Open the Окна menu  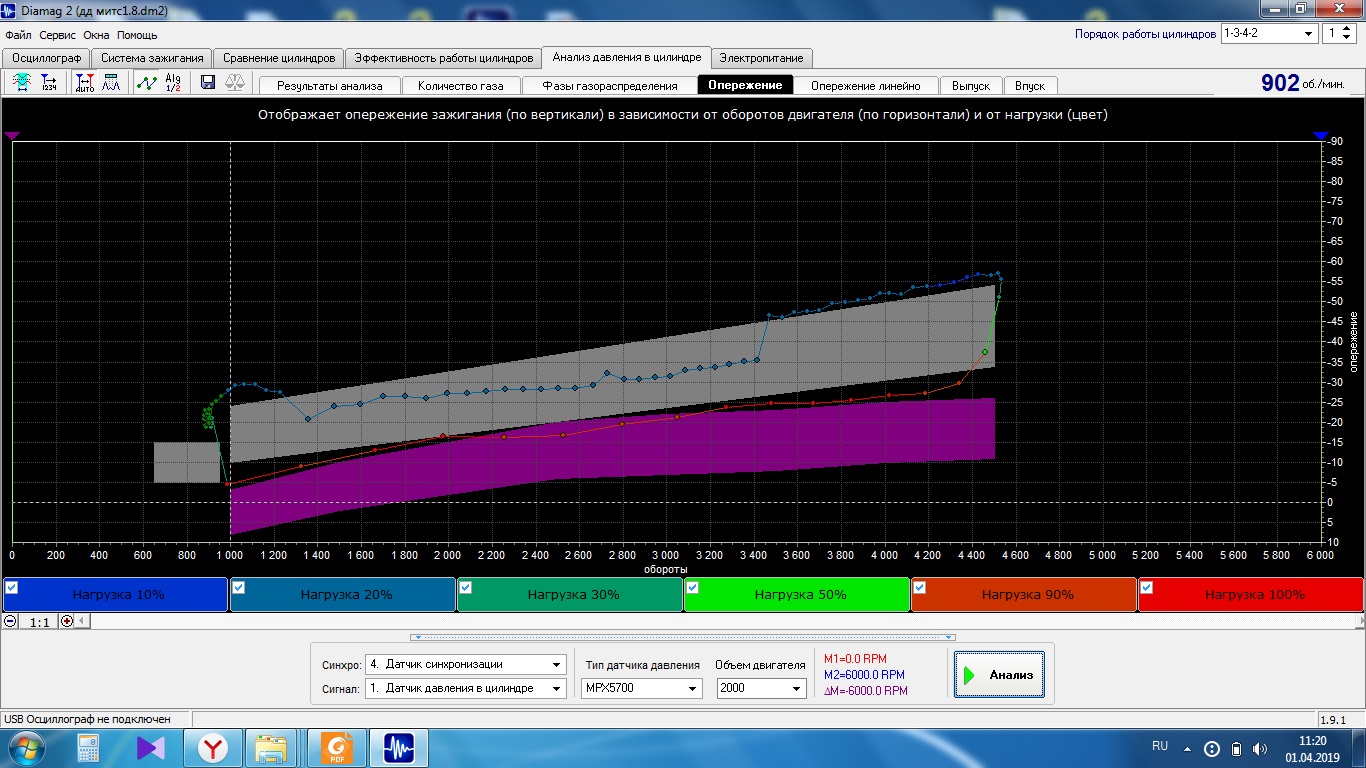(x=97, y=35)
